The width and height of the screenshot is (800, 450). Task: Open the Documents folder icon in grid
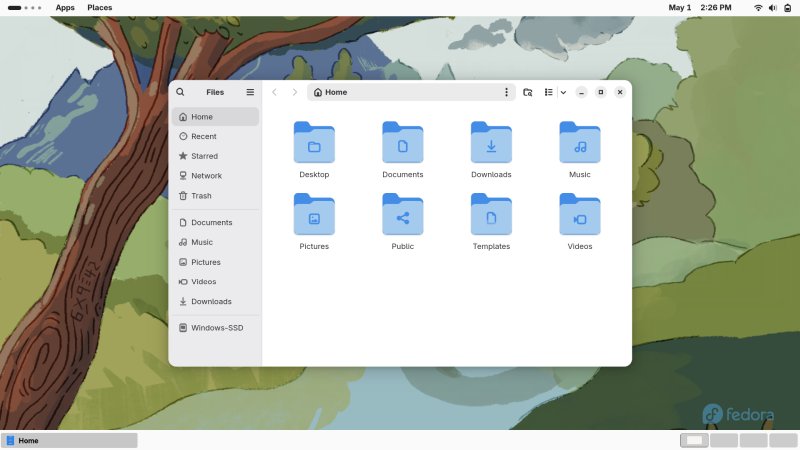403,142
